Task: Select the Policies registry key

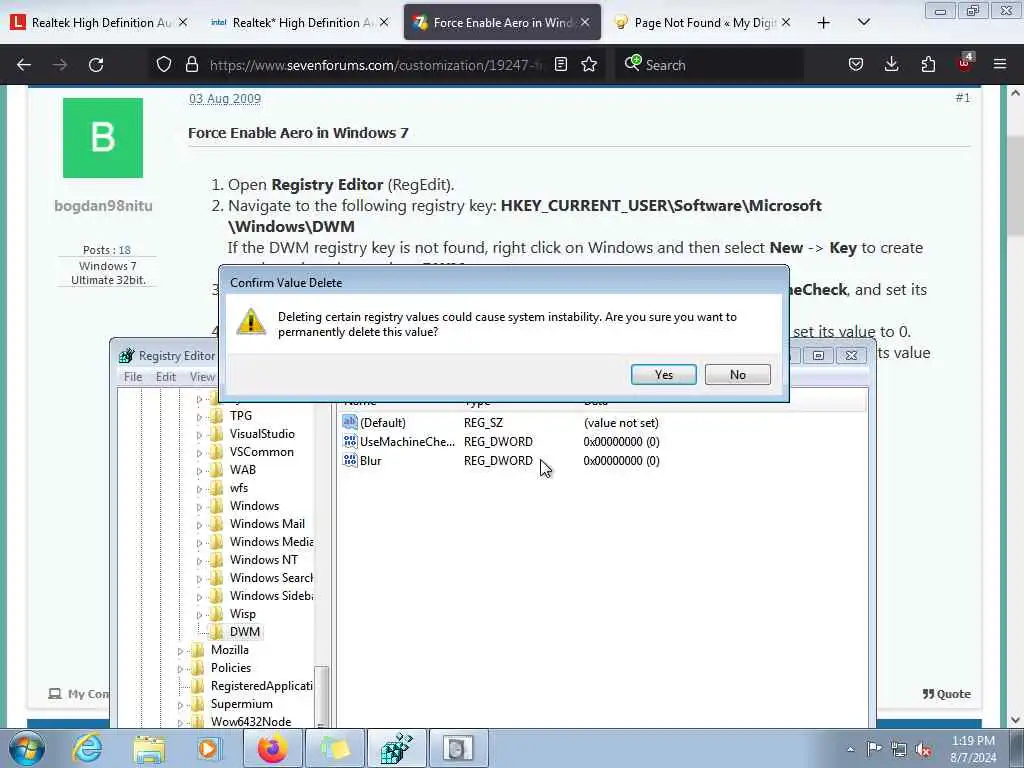Action: pos(231,667)
